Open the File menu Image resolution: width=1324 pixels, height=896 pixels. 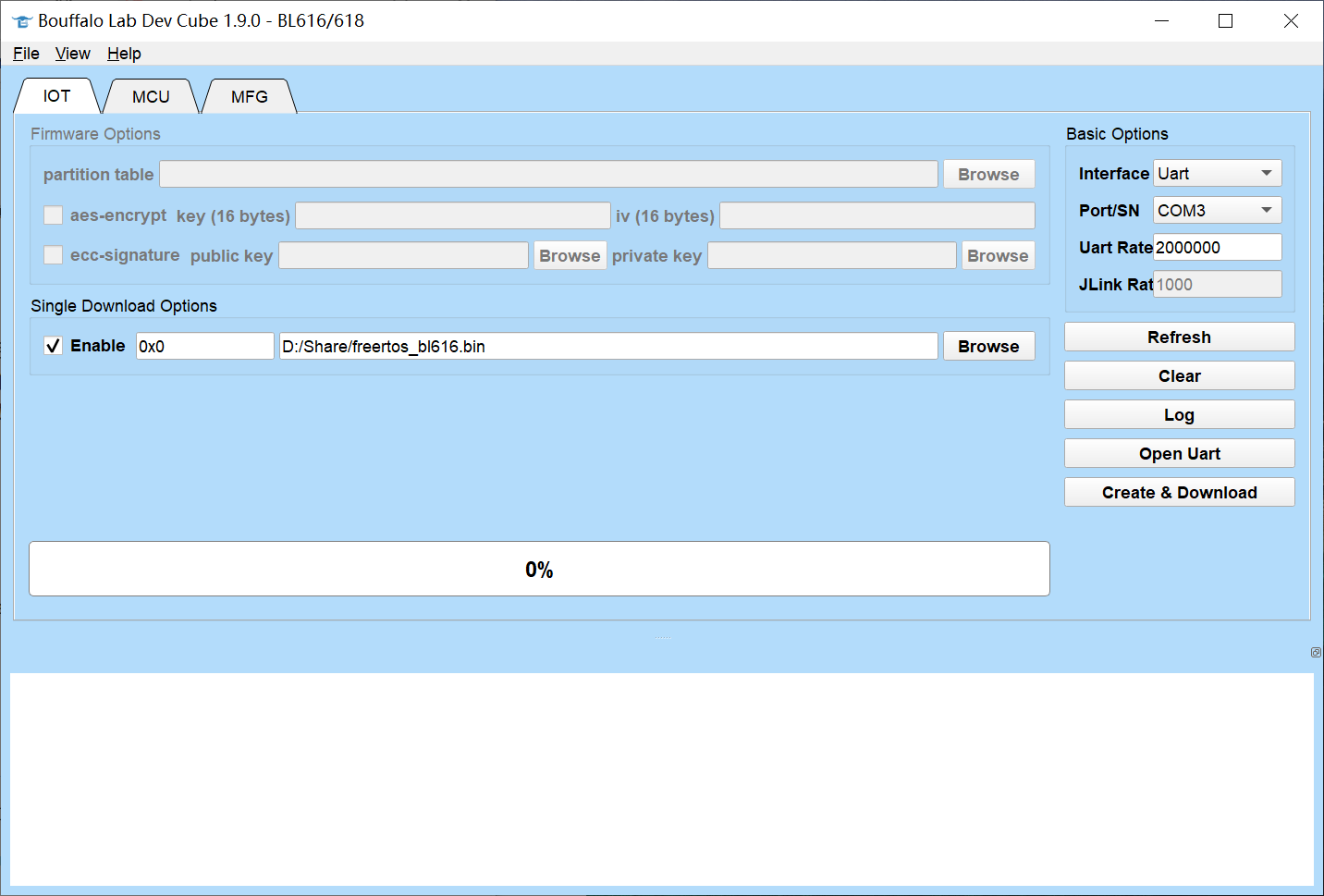point(26,54)
